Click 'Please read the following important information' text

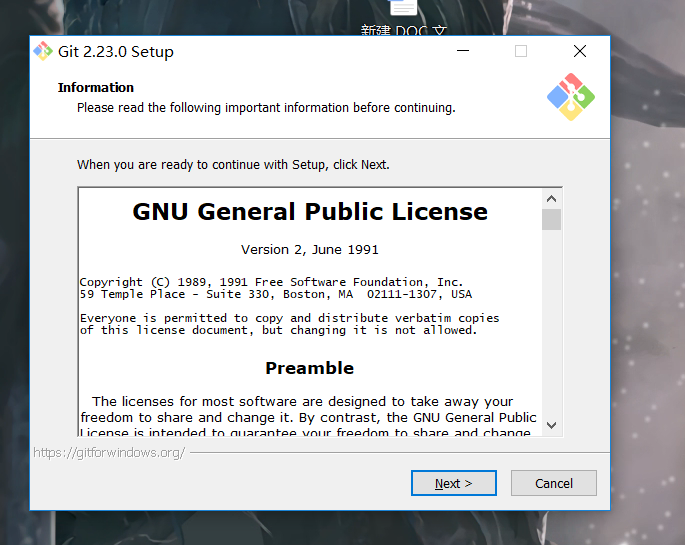[266, 108]
